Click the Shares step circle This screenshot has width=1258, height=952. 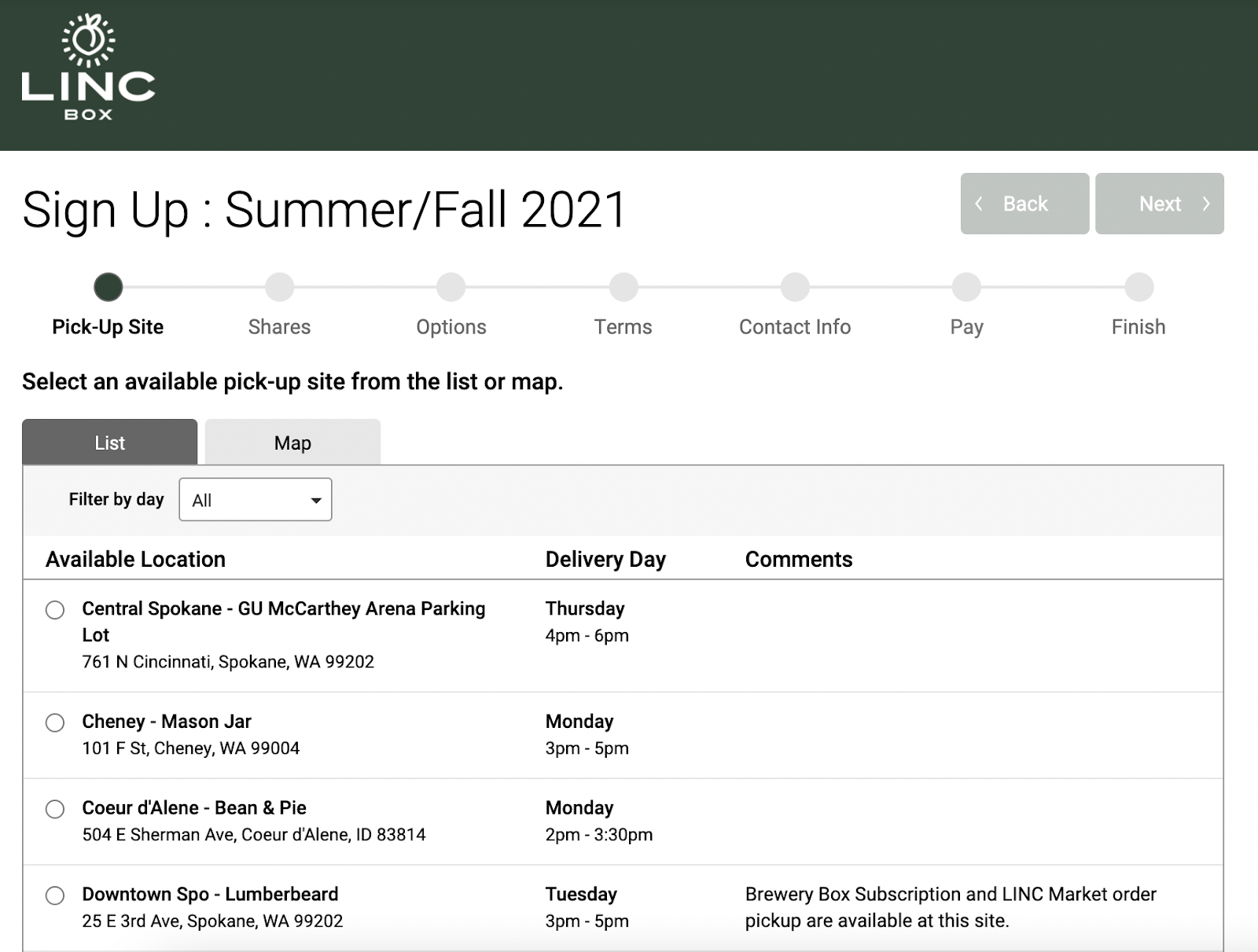click(279, 287)
